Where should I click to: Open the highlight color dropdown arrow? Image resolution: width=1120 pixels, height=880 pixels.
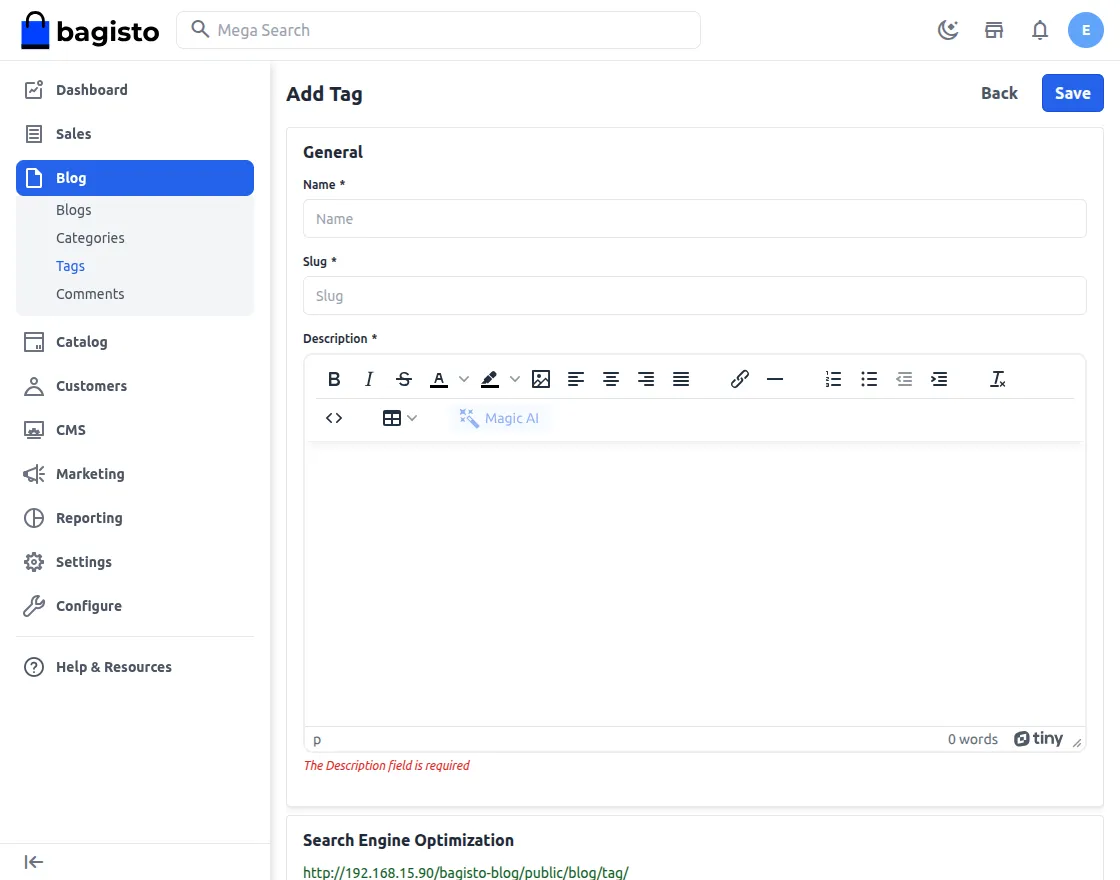(514, 379)
